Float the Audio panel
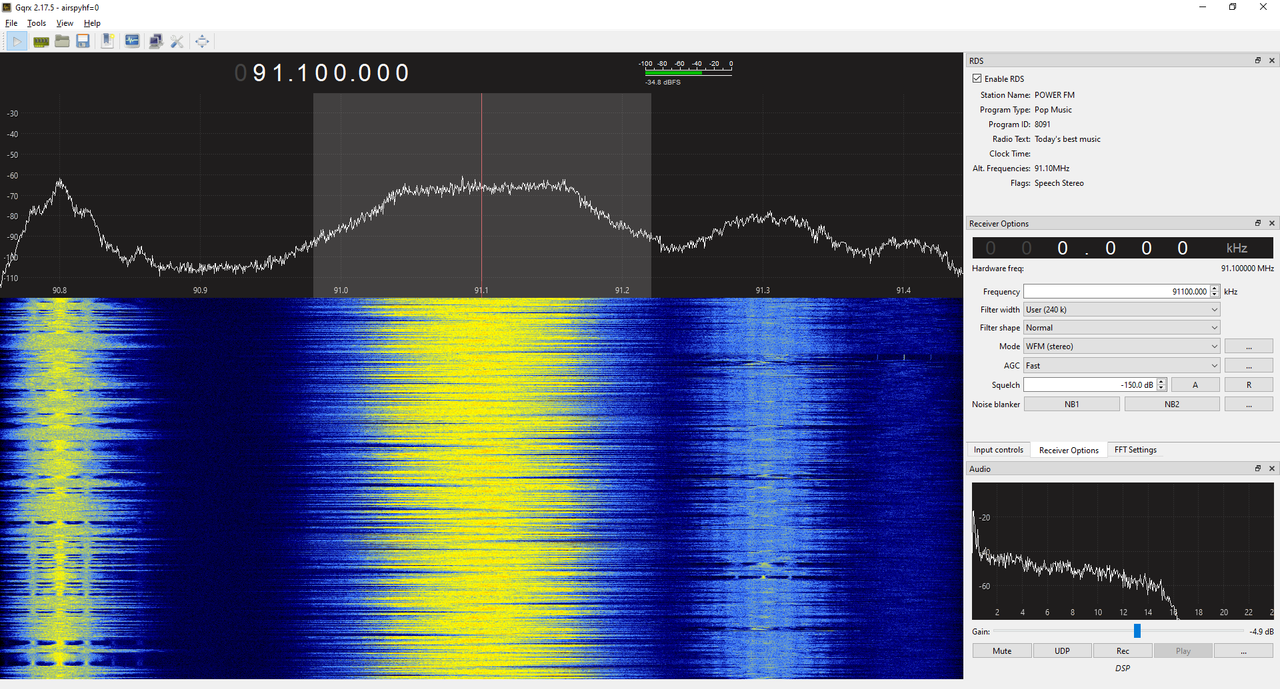Screen dimensions: 1280x689 [1258, 469]
